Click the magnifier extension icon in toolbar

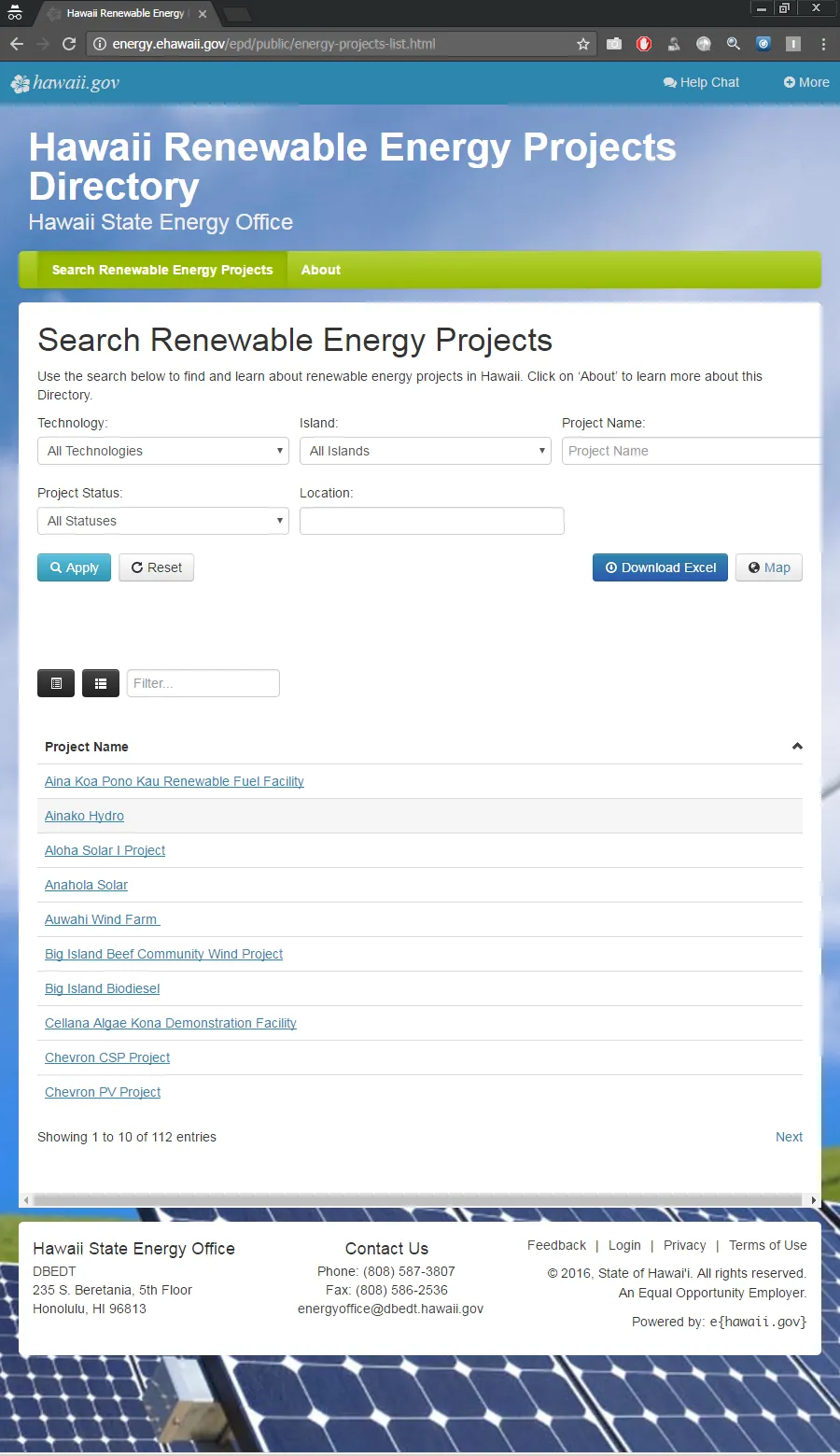coord(734,44)
